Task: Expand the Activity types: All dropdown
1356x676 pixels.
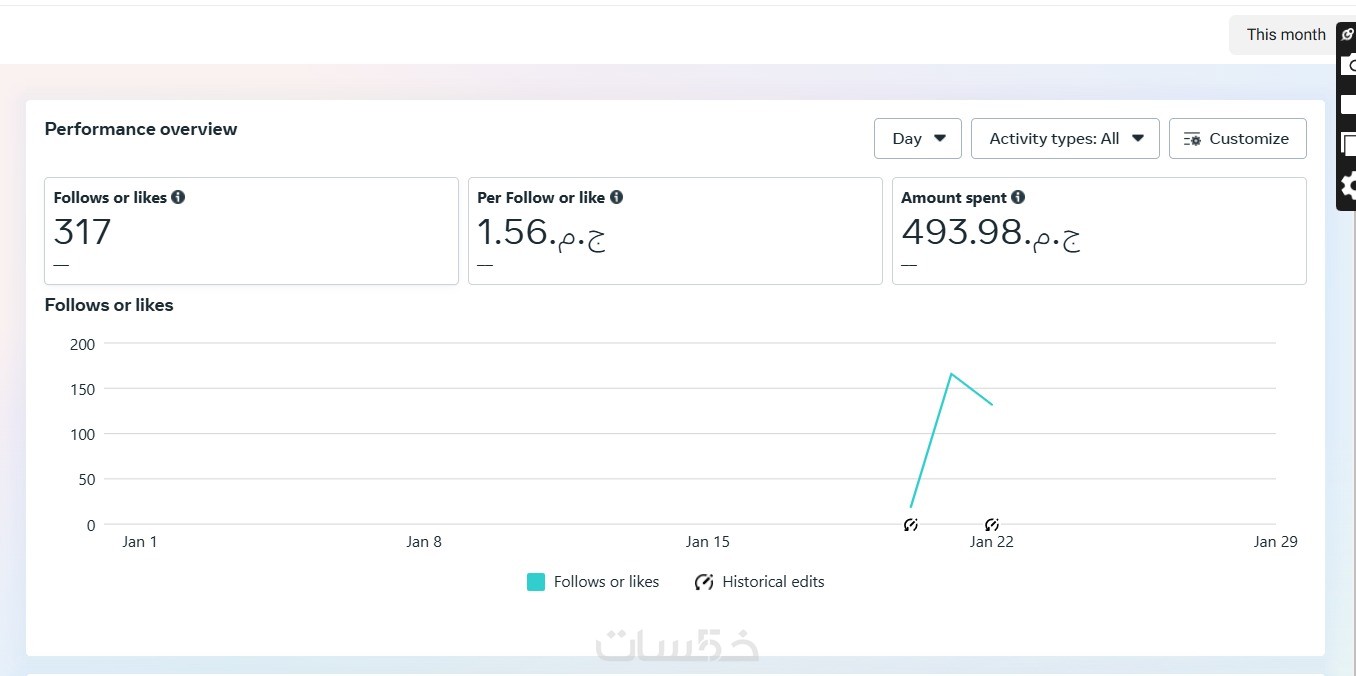Action: (x=1064, y=139)
